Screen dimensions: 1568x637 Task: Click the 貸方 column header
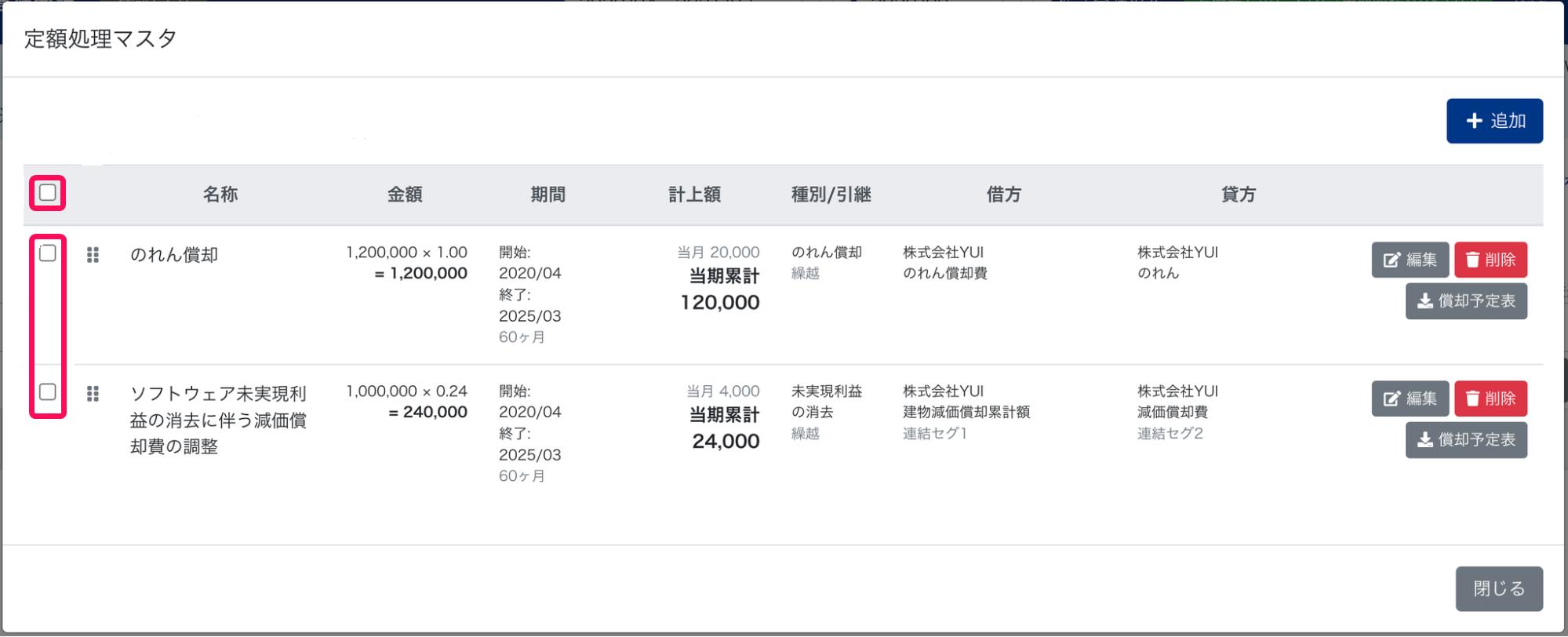click(x=1239, y=195)
